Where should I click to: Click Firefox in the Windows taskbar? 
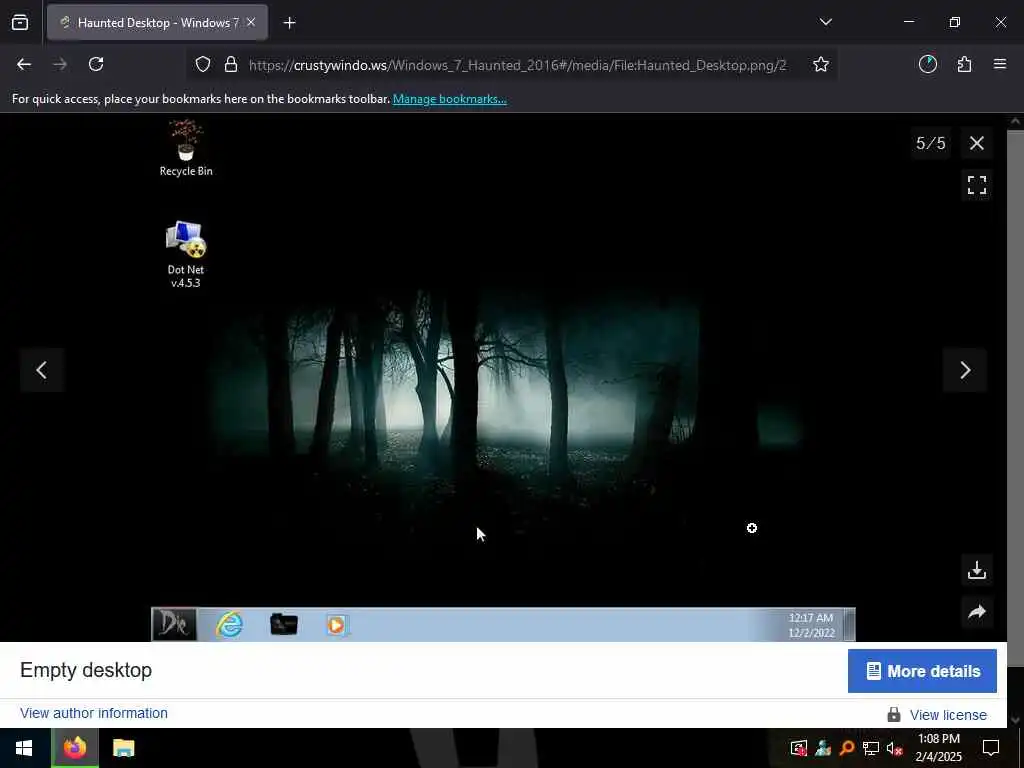tap(75, 748)
